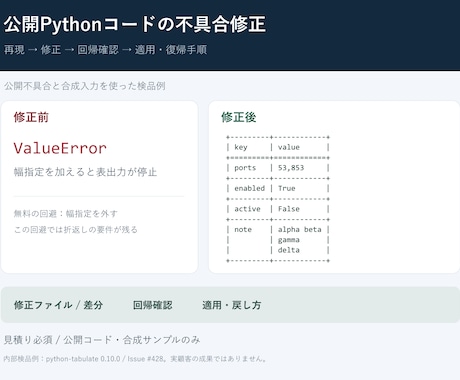The width and height of the screenshot is (460, 380).
Task: Click the 見積り必須 / 公開コード footer text
Action: [102, 340]
